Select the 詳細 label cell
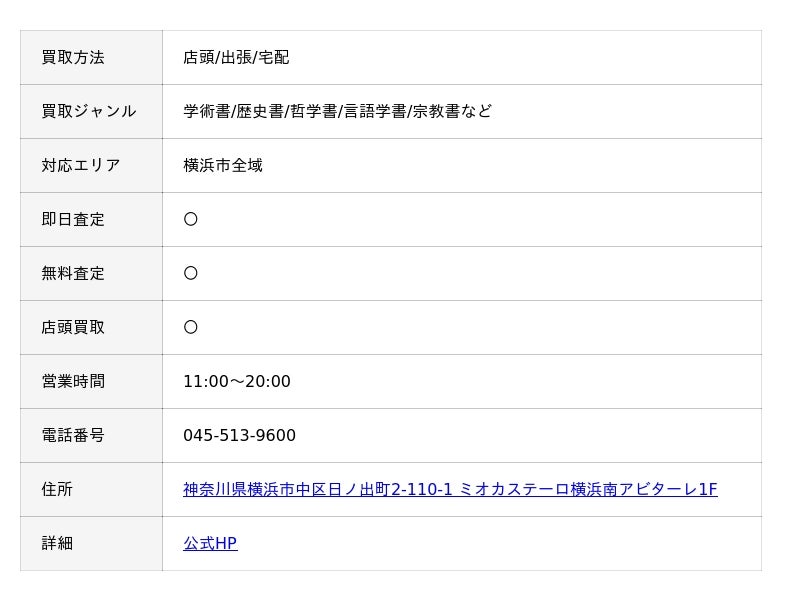Image resolution: width=800 pixels, height=601 pixels. 91,543
